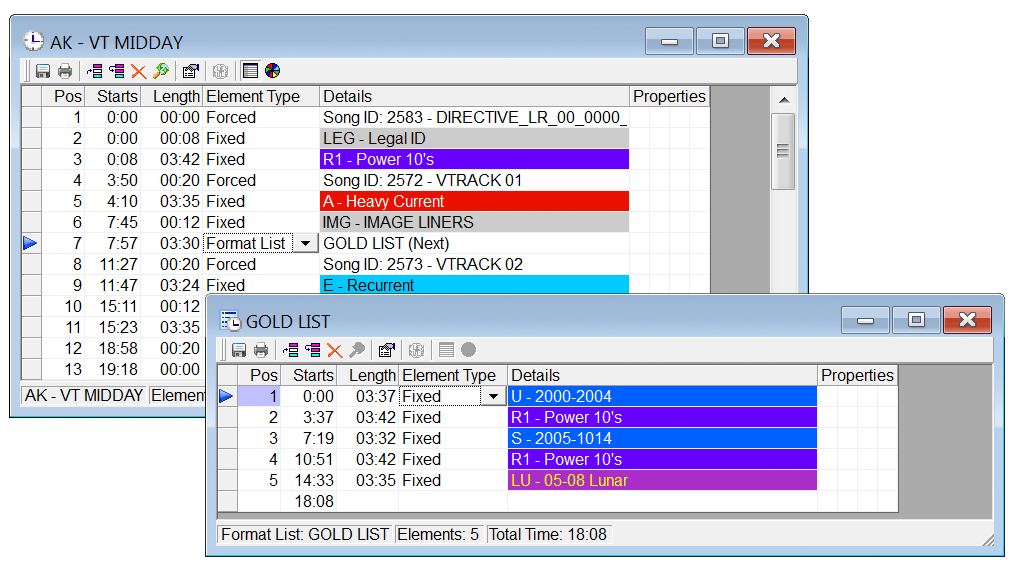1024x578 pixels.
Task: Select the red A - Heavy Current cell
Action: pyautogui.click(x=474, y=201)
